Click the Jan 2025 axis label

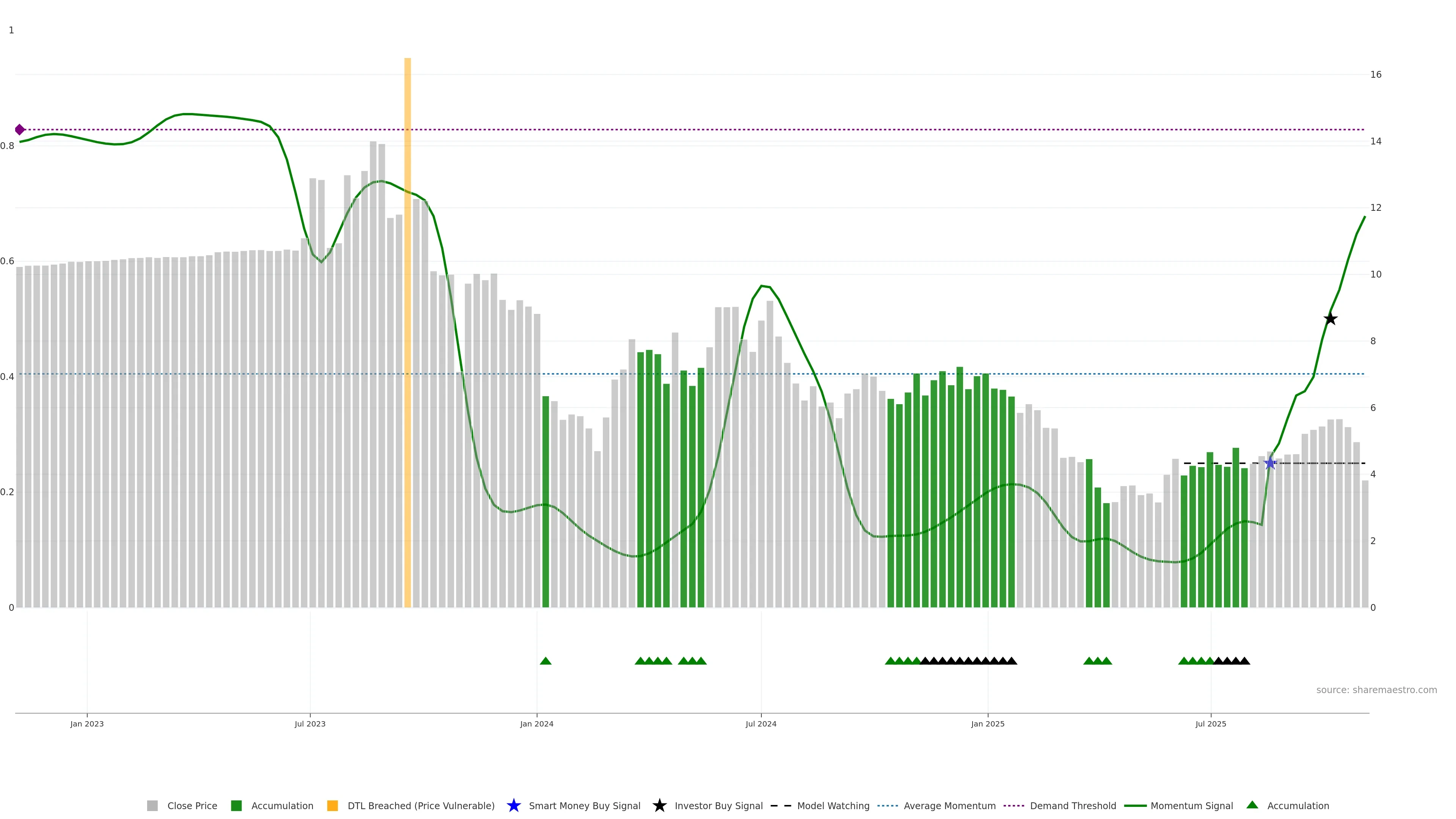987,723
